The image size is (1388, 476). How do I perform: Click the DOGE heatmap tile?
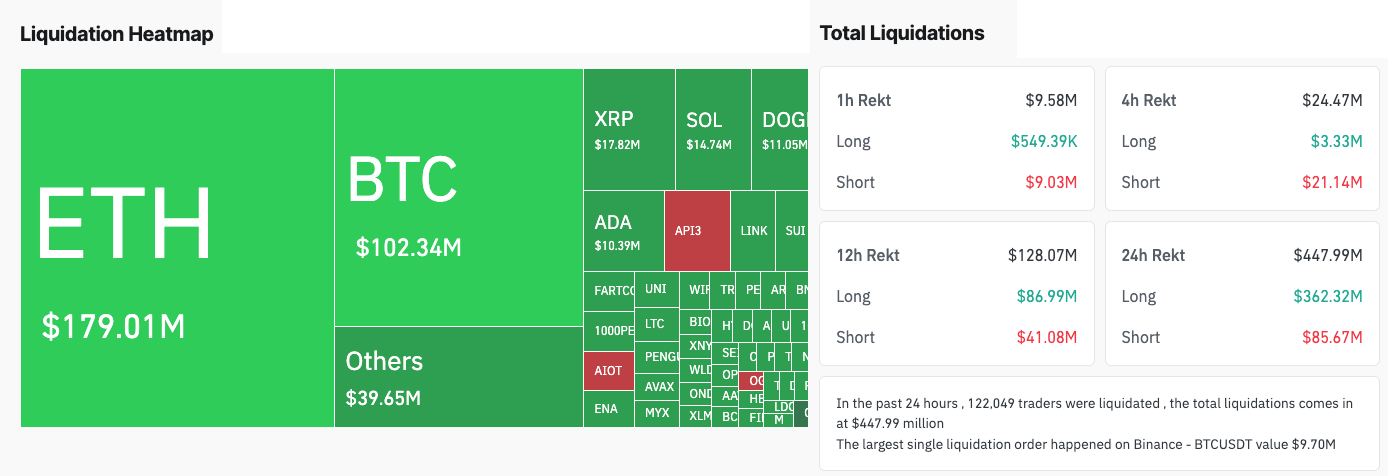[780, 130]
